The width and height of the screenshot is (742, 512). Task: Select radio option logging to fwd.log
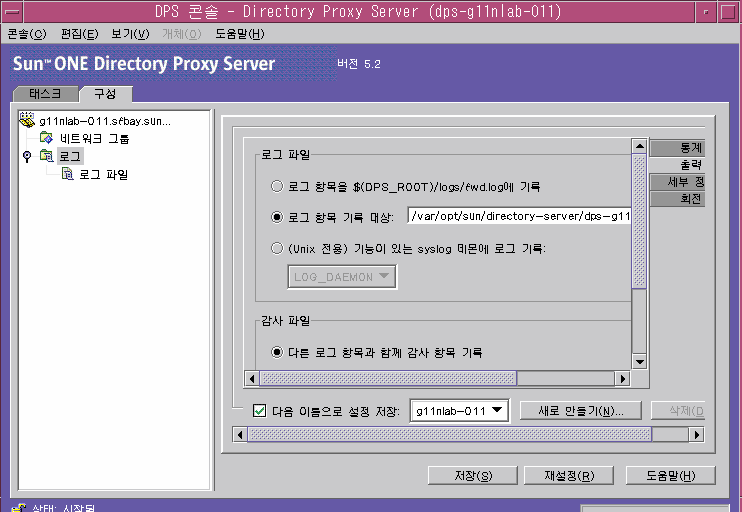(277, 186)
